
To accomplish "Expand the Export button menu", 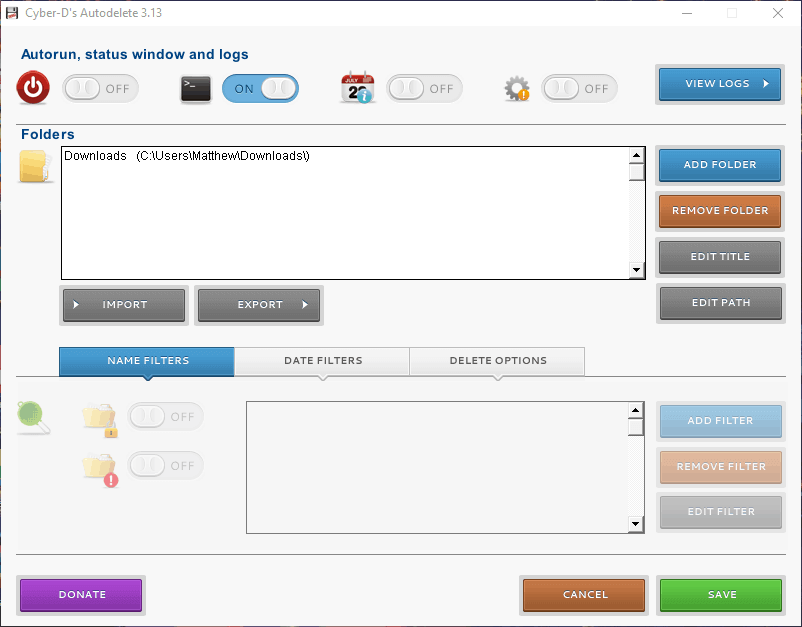I will [260, 305].
